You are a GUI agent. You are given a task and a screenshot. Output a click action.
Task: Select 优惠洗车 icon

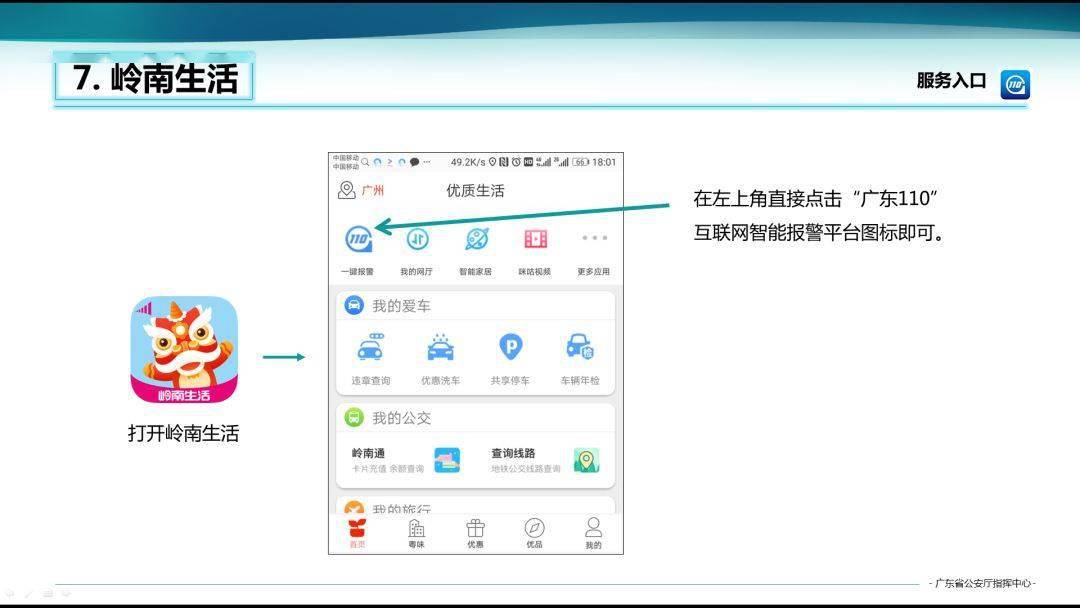pyautogui.click(x=441, y=348)
